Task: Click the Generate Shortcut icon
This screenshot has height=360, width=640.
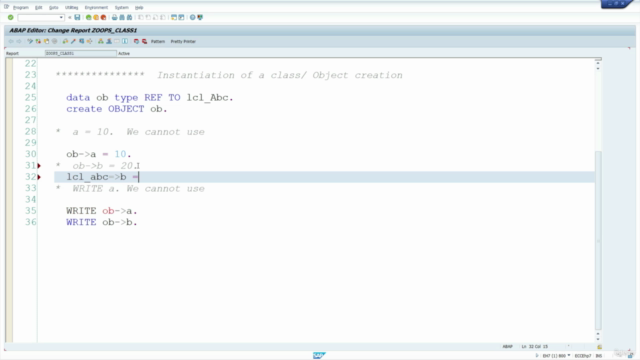Action: point(181,18)
